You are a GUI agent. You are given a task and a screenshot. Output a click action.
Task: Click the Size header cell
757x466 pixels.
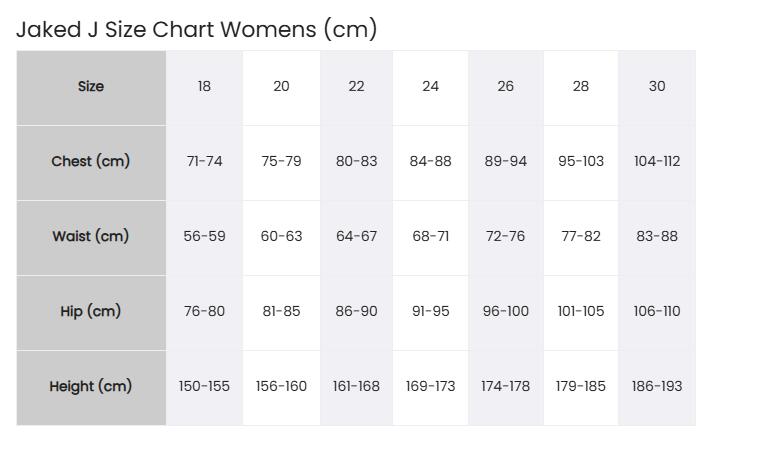click(91, 86)
